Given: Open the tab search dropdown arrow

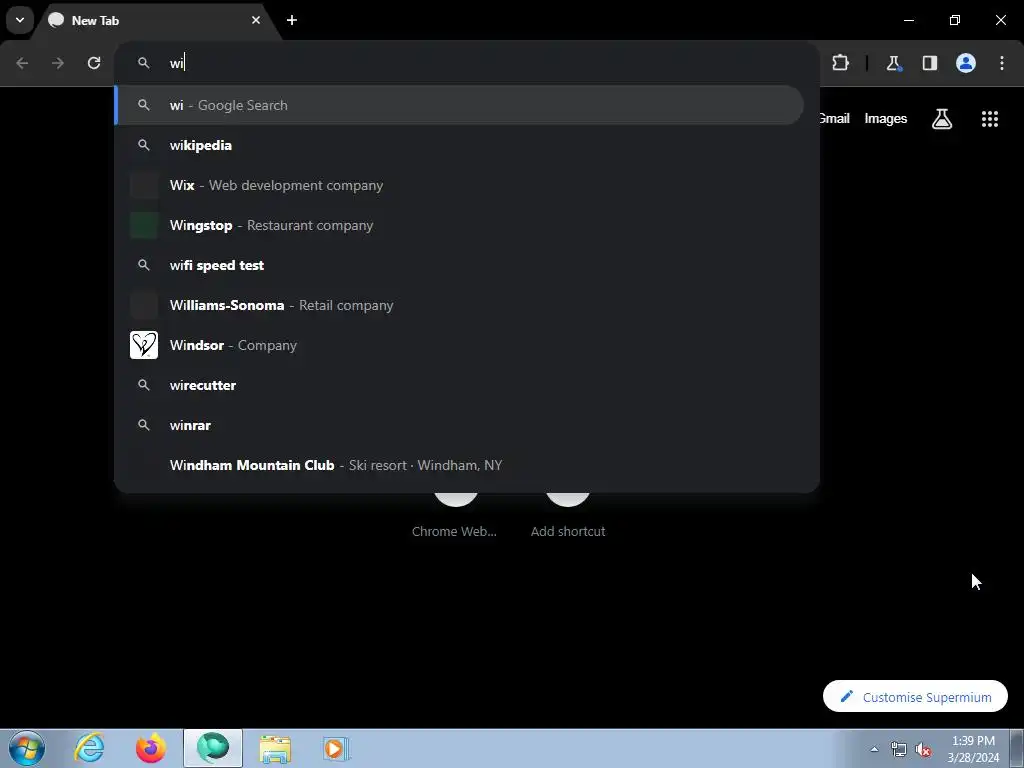Looking at the screenshot, I should [x=20, y=20].
